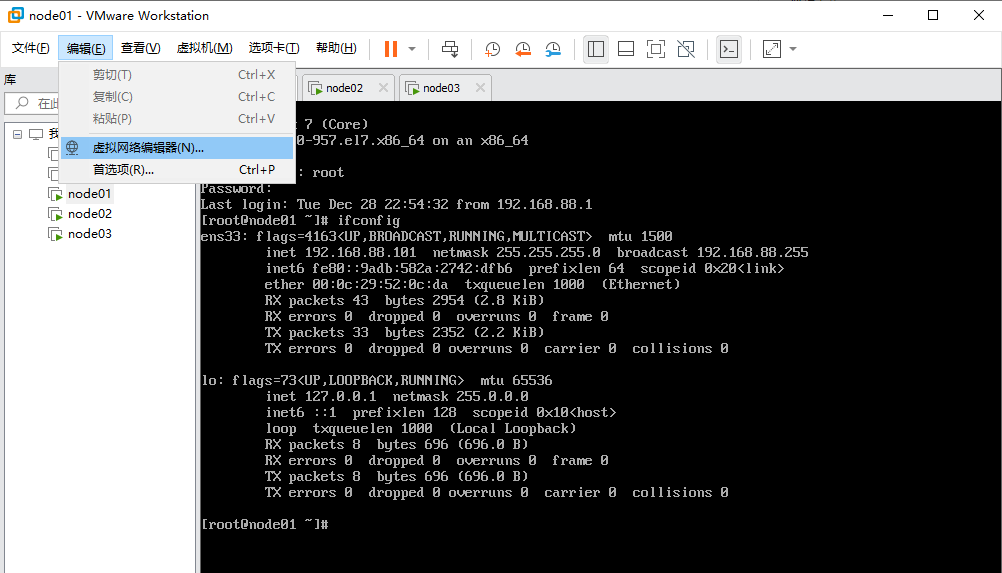Image resolution: width=1002 pixels, height=573 pixels.
Task: Select node03 in the library tree
Action: 89,234
